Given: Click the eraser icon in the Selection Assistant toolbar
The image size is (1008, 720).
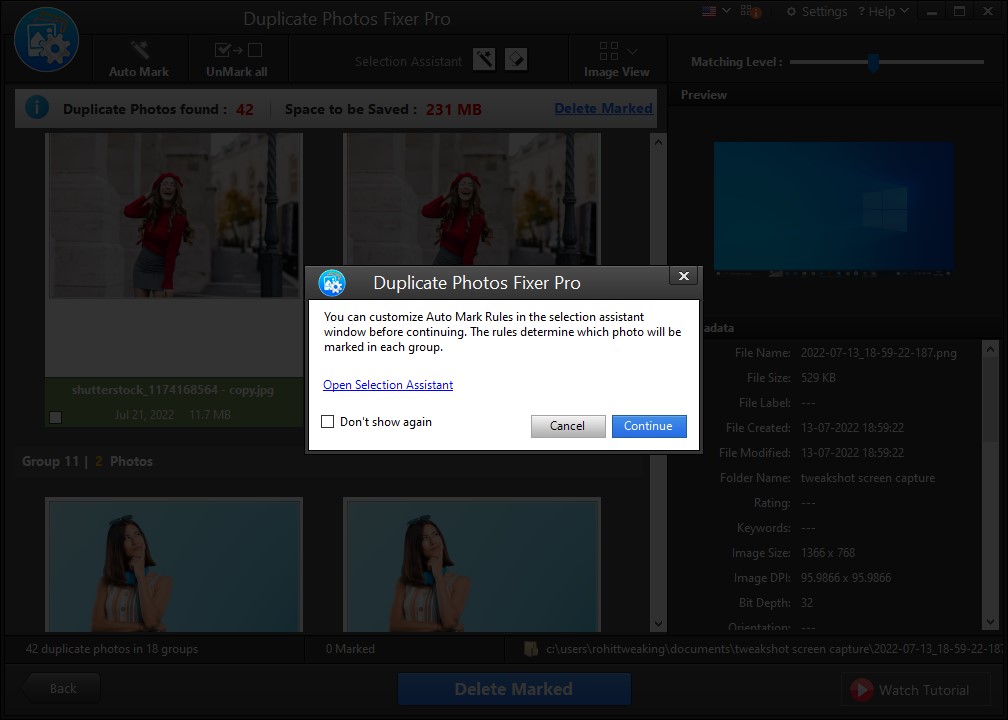Looking at the screenshot, I should (516, 59).
